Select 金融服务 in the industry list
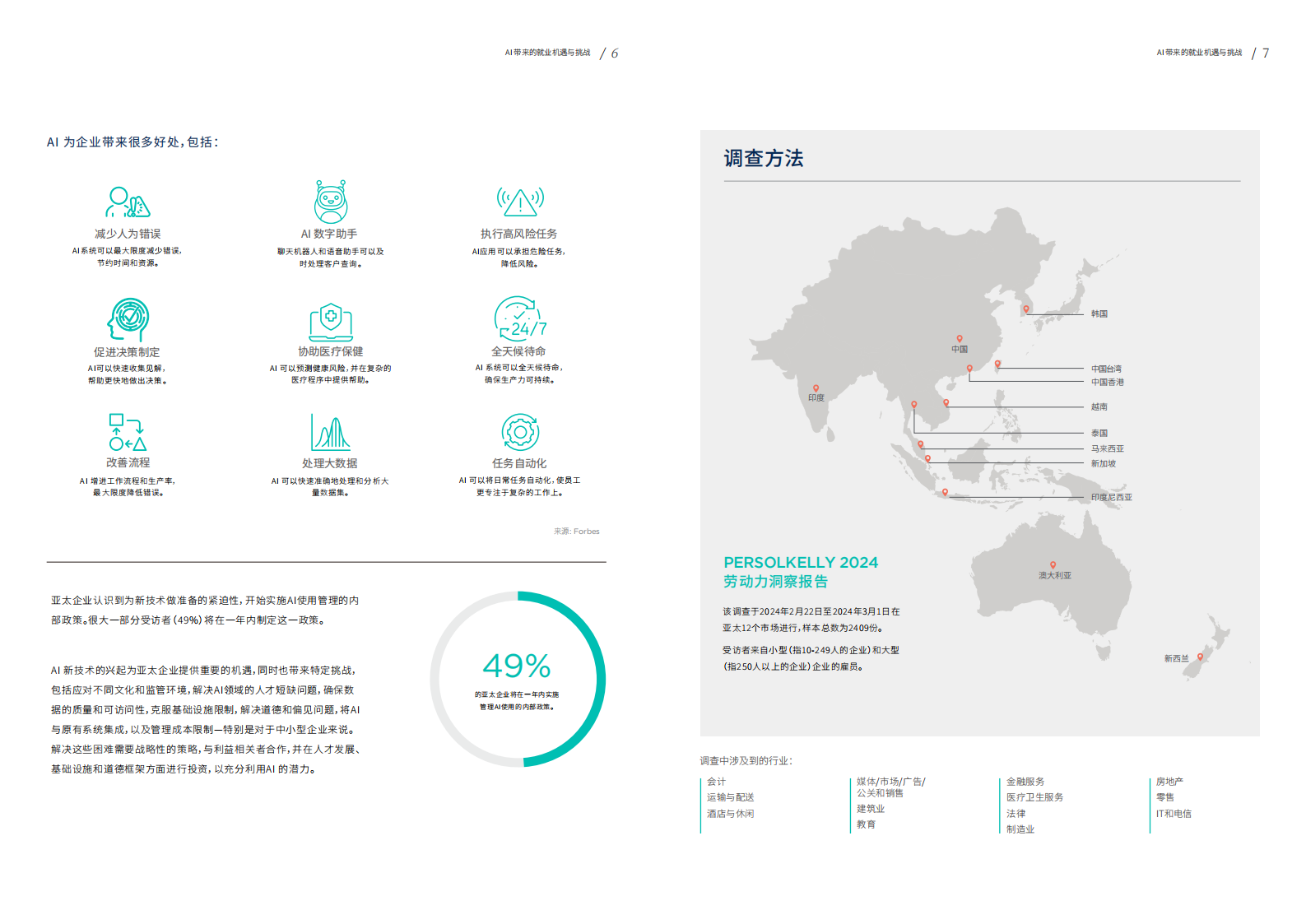This screenshot has width=1306, height=924. (x=1025, y=782)
